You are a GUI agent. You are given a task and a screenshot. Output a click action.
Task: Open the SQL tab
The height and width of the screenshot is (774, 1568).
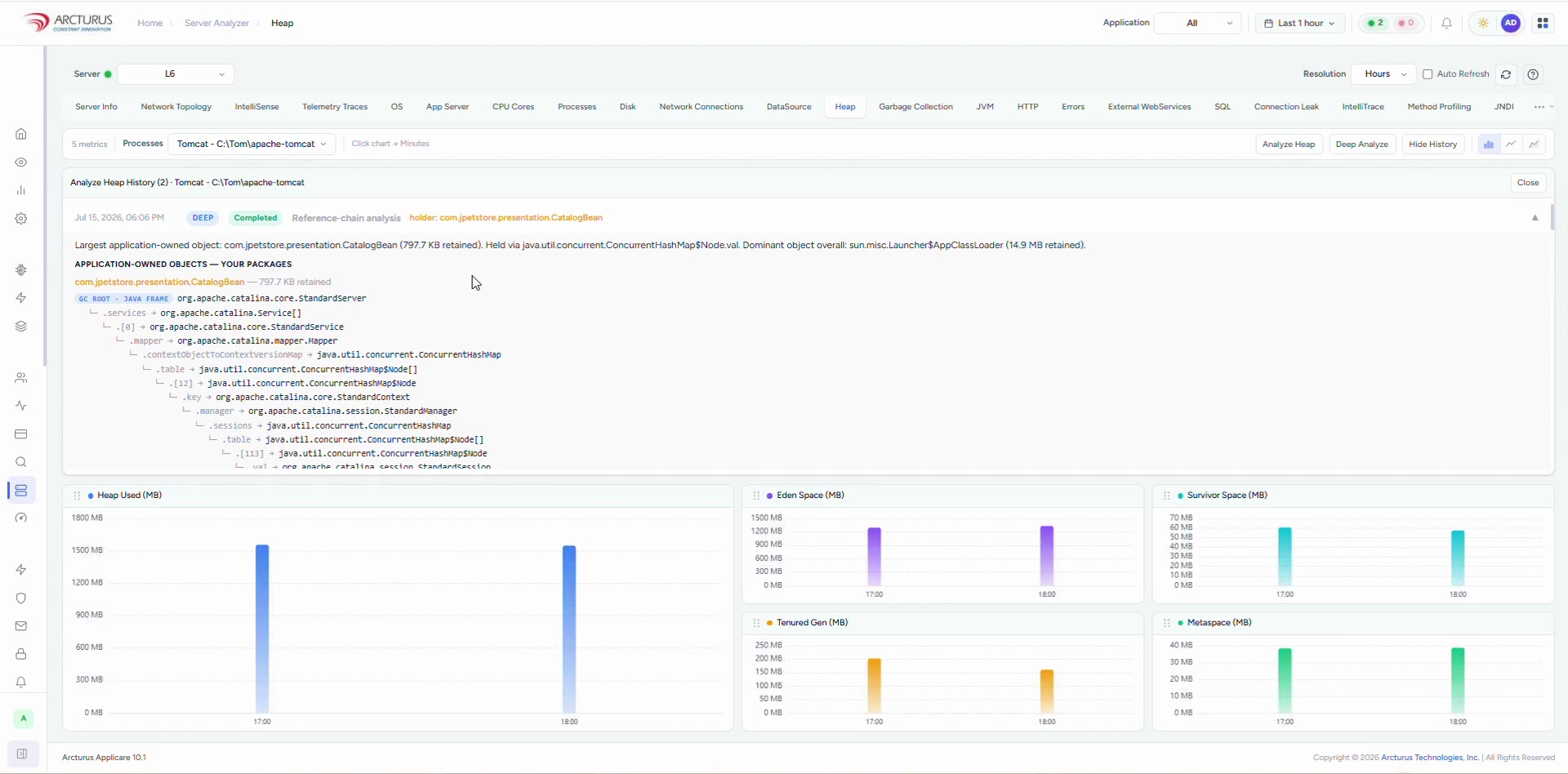(x=1222, y=107)
